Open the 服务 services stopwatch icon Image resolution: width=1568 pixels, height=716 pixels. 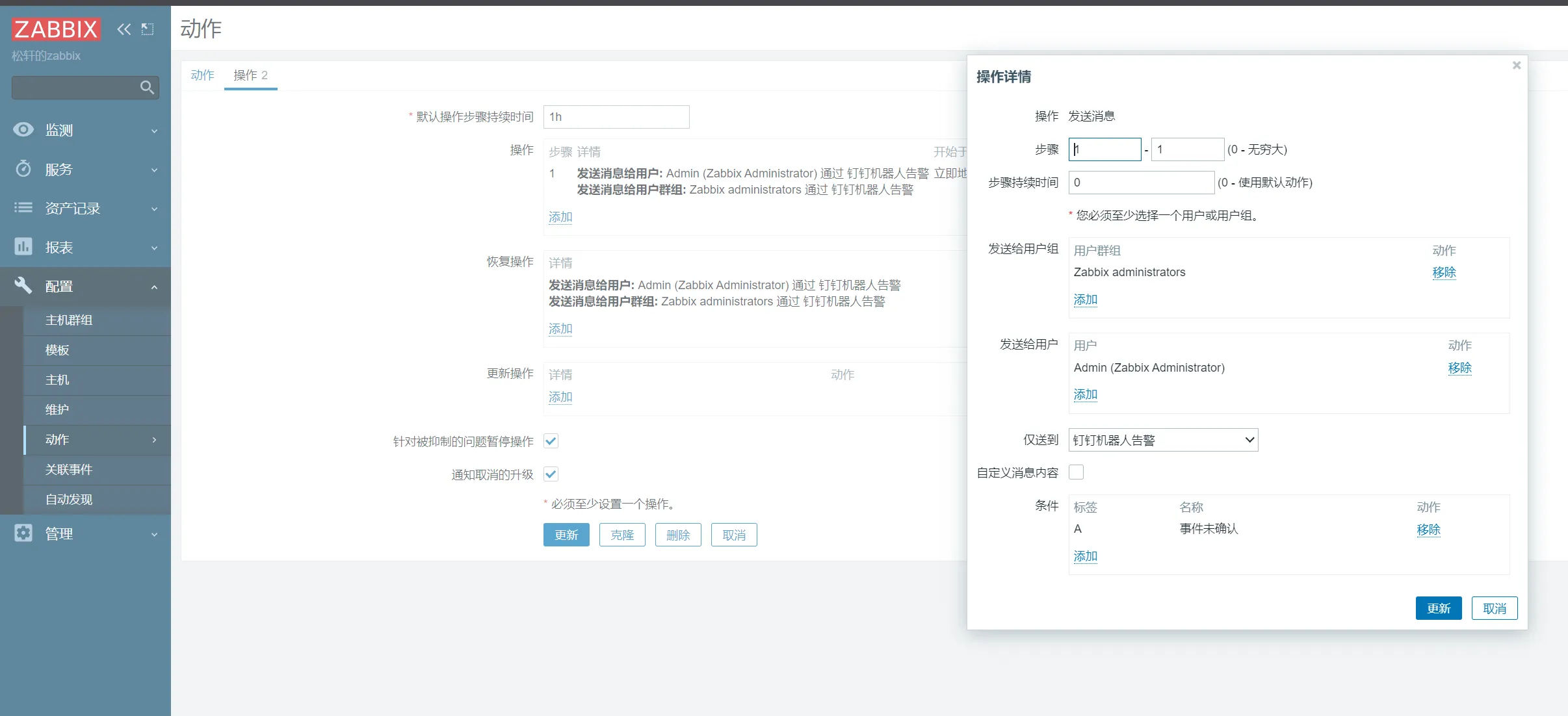pyautogui.click(x=23, y=169)
